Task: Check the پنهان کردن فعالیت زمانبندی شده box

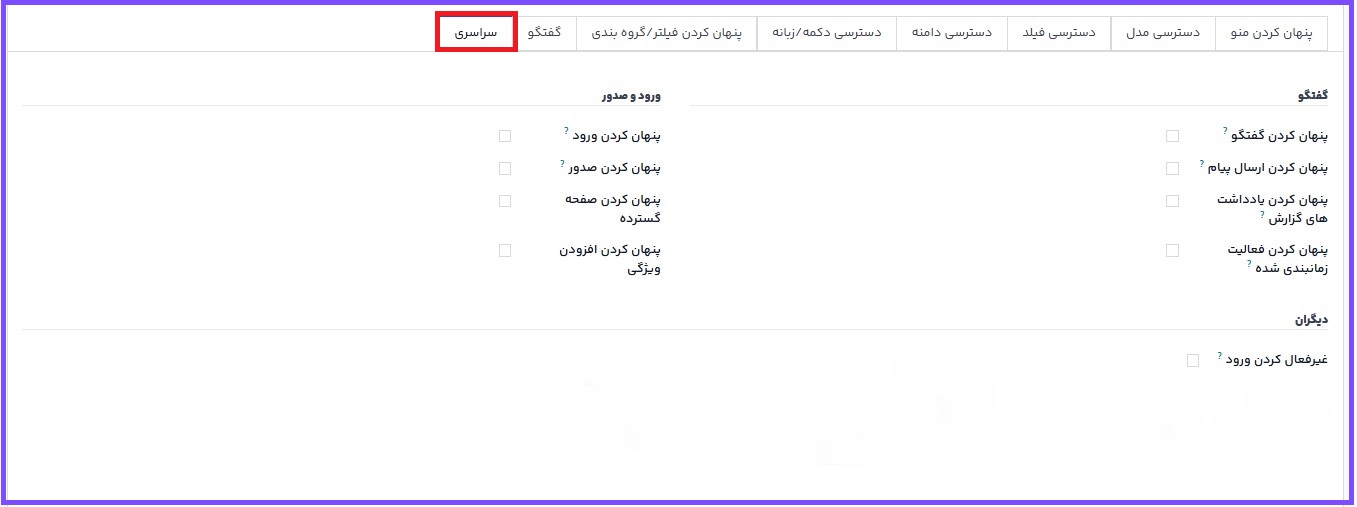Action: 1172,250
